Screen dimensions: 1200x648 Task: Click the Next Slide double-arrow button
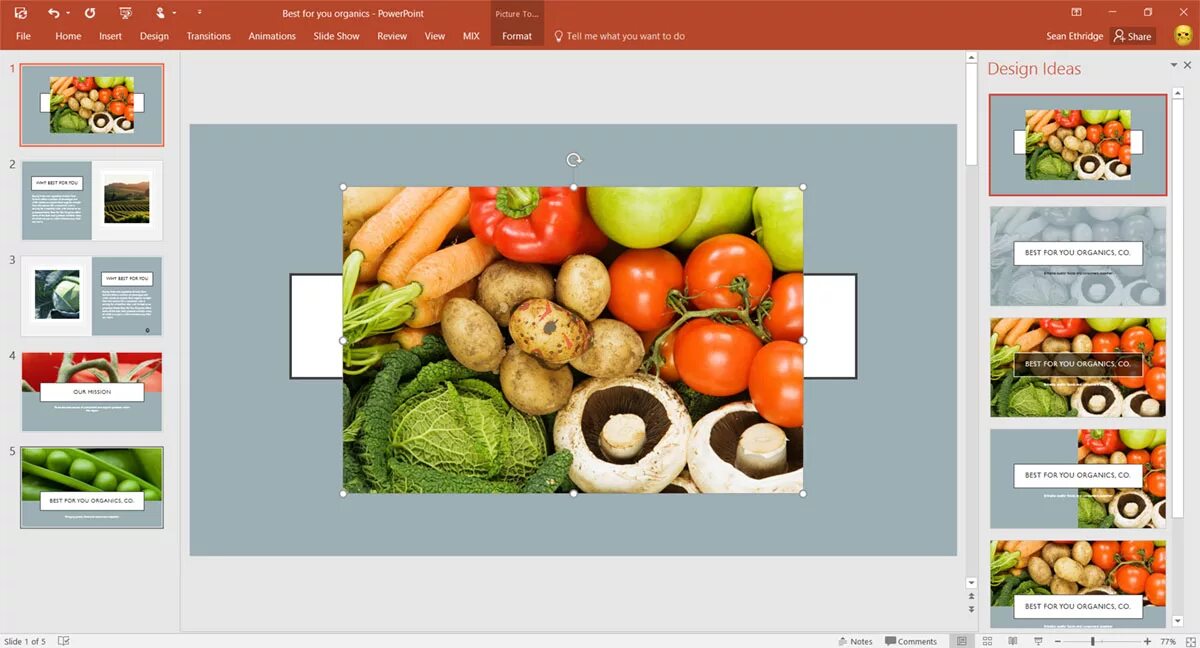(971, 609)
